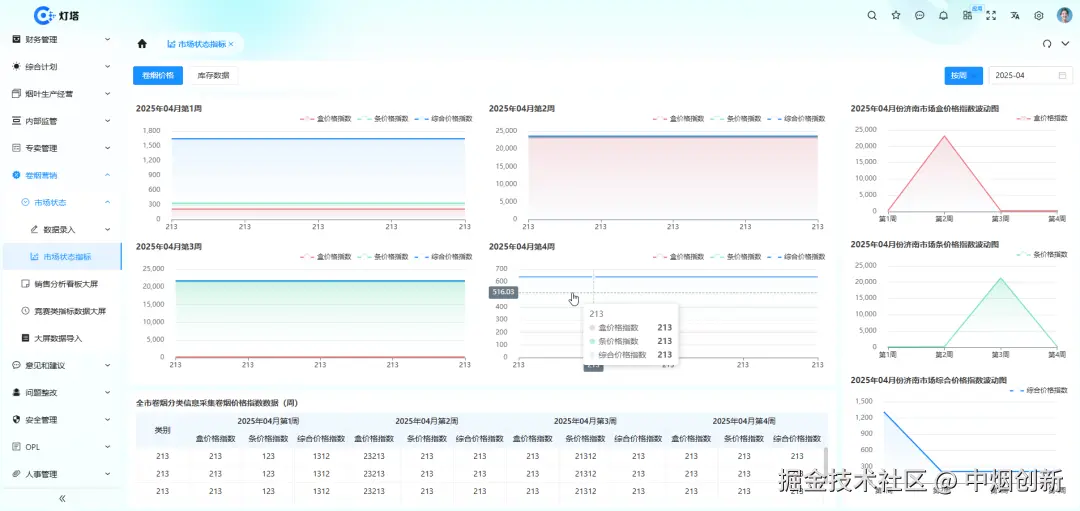
Task: Click the 2025-04 date picker field
Action: (1030, 76)
